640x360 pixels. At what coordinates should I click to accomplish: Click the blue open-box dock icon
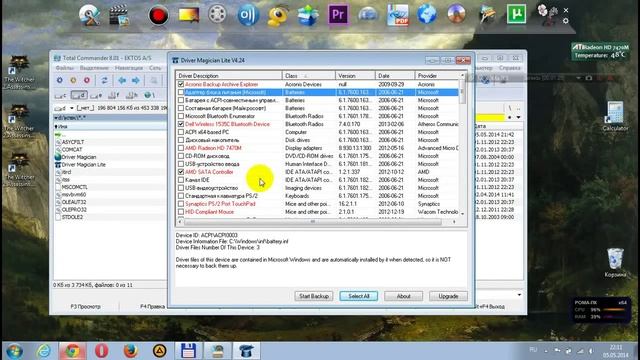pyautogui.click(x=308, y=16)
